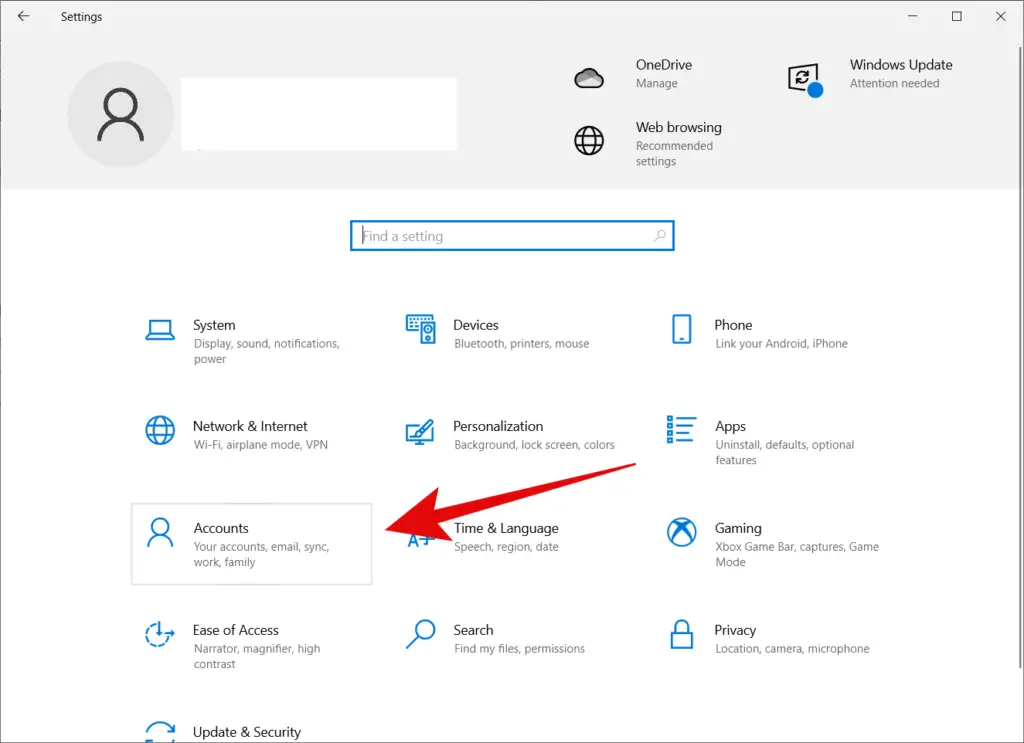
Task: Click Attention needed status text
Action: tap(894, 83)
